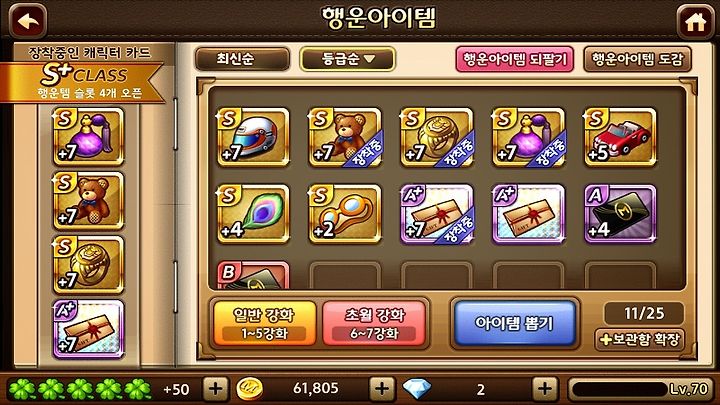Choose the peacock feather +4 item
Image resolution: width=720 pixels, height=405 pixels.
(x=253, y=214)
